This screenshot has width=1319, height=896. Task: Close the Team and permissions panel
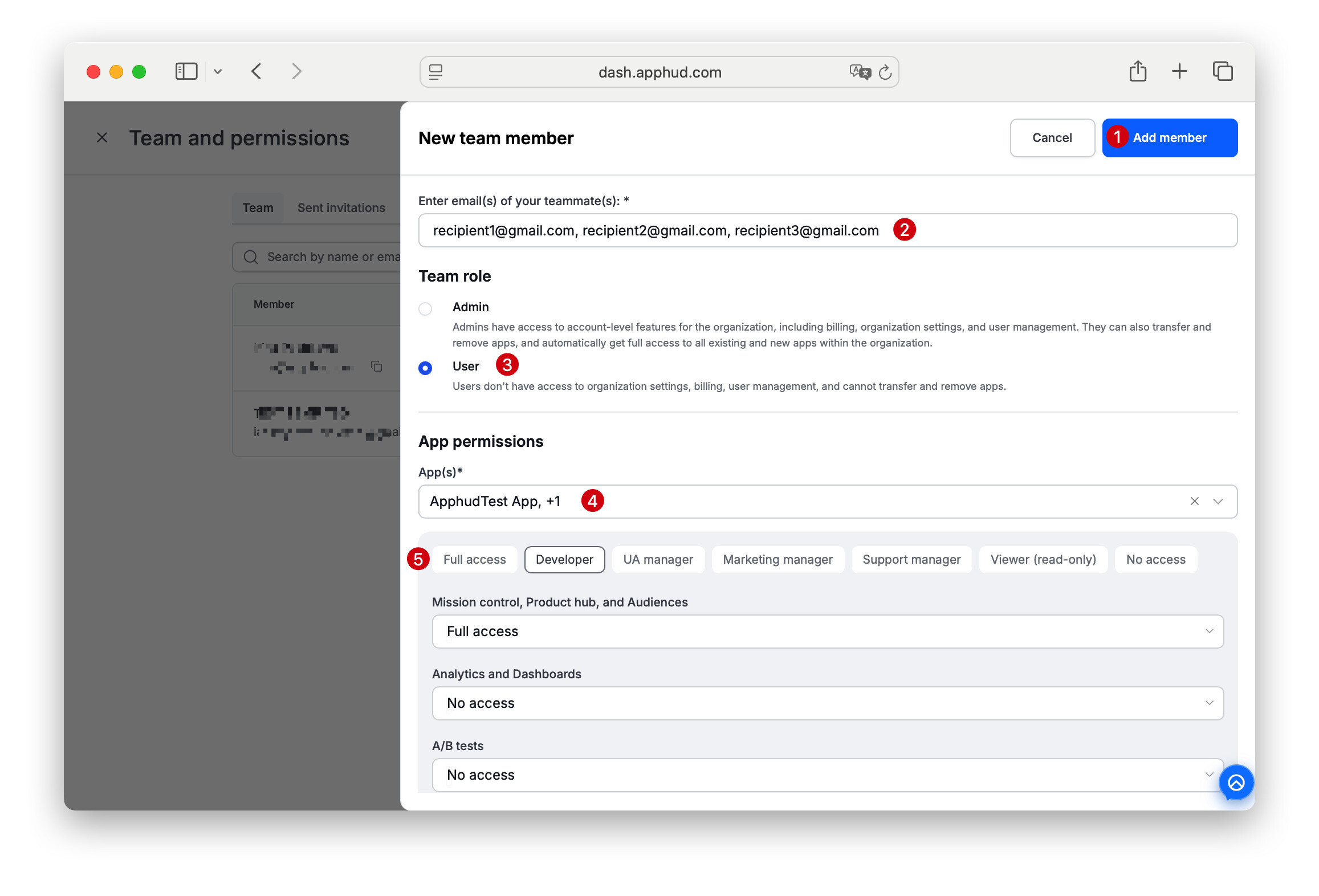102,137
